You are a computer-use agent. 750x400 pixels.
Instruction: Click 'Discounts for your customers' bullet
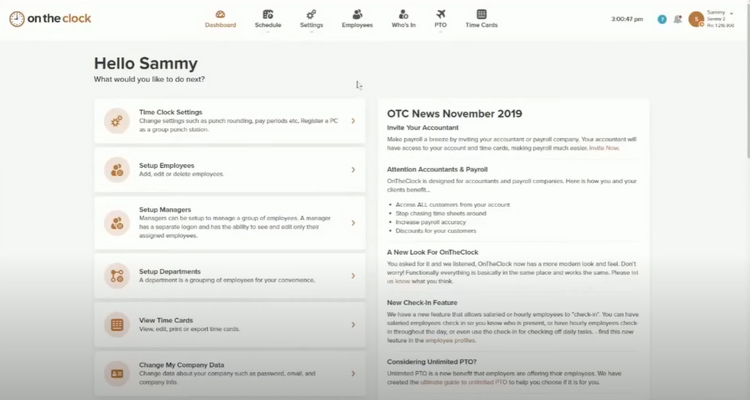[436, 231]
